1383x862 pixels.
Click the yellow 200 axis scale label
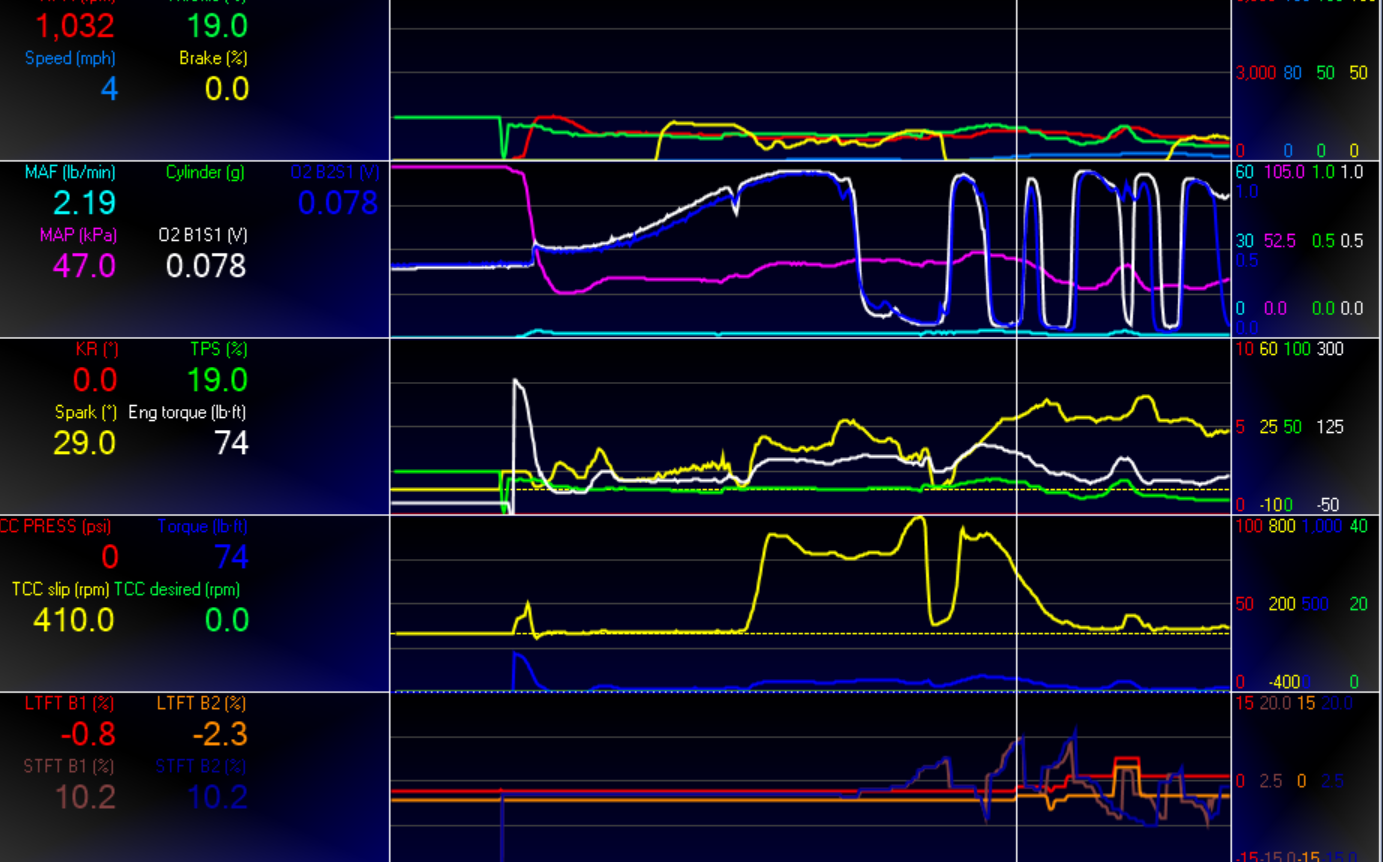coord(1282,604)
